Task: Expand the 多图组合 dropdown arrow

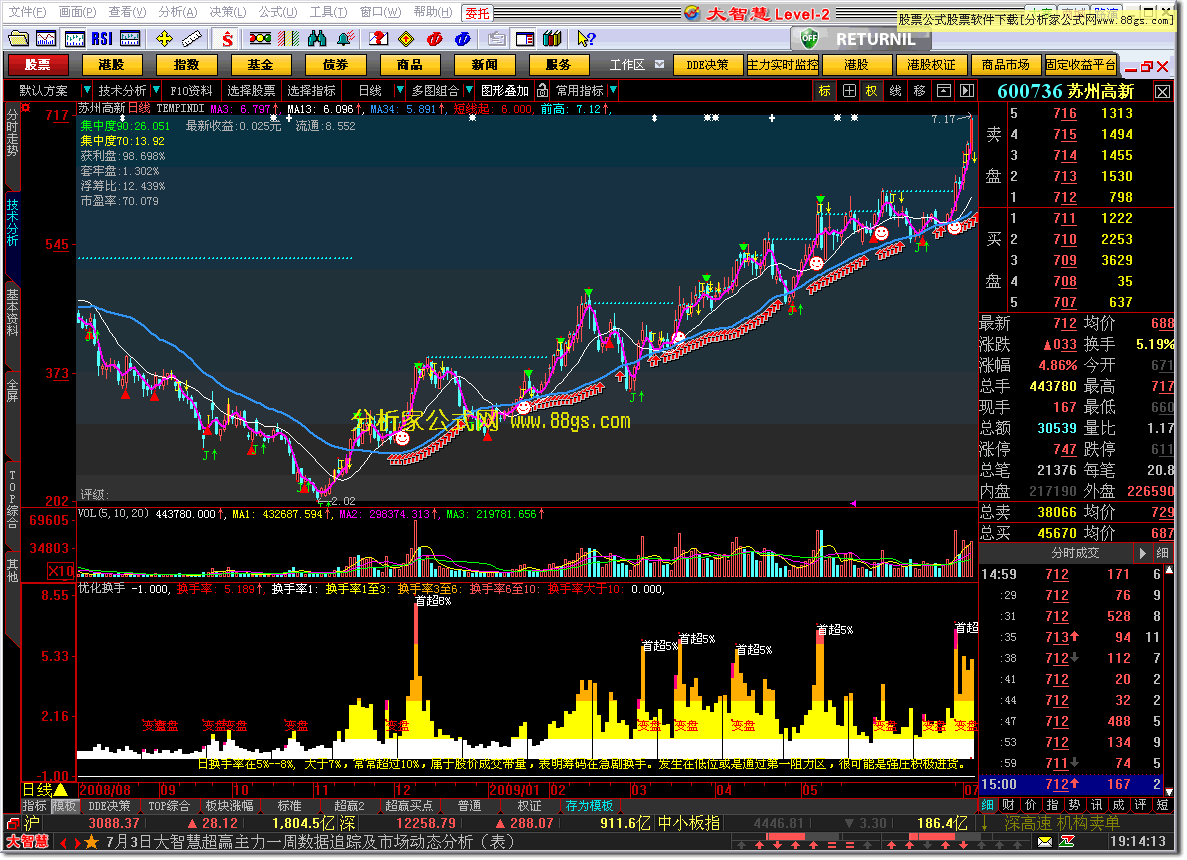Action: click(469, 90)
